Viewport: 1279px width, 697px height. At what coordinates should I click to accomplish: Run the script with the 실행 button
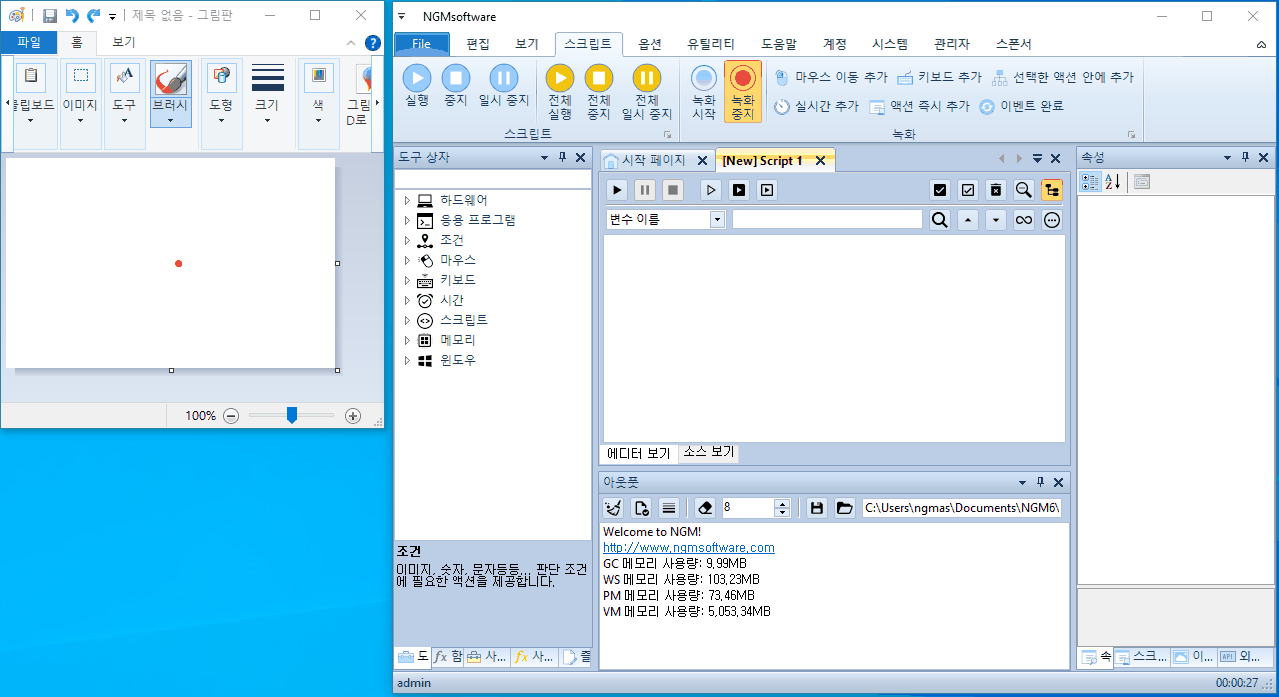coord(417,85)
